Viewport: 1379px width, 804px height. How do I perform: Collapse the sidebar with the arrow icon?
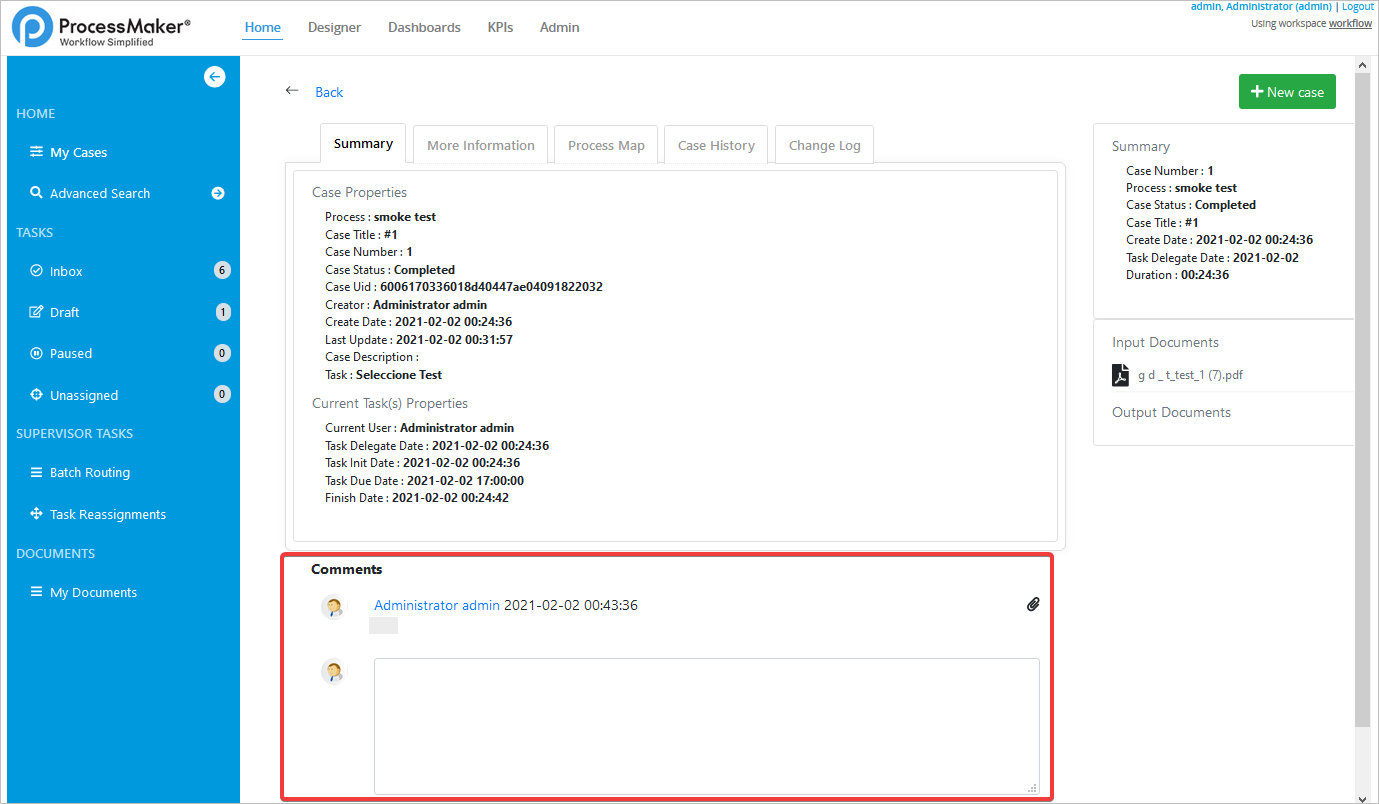[215, 77]
